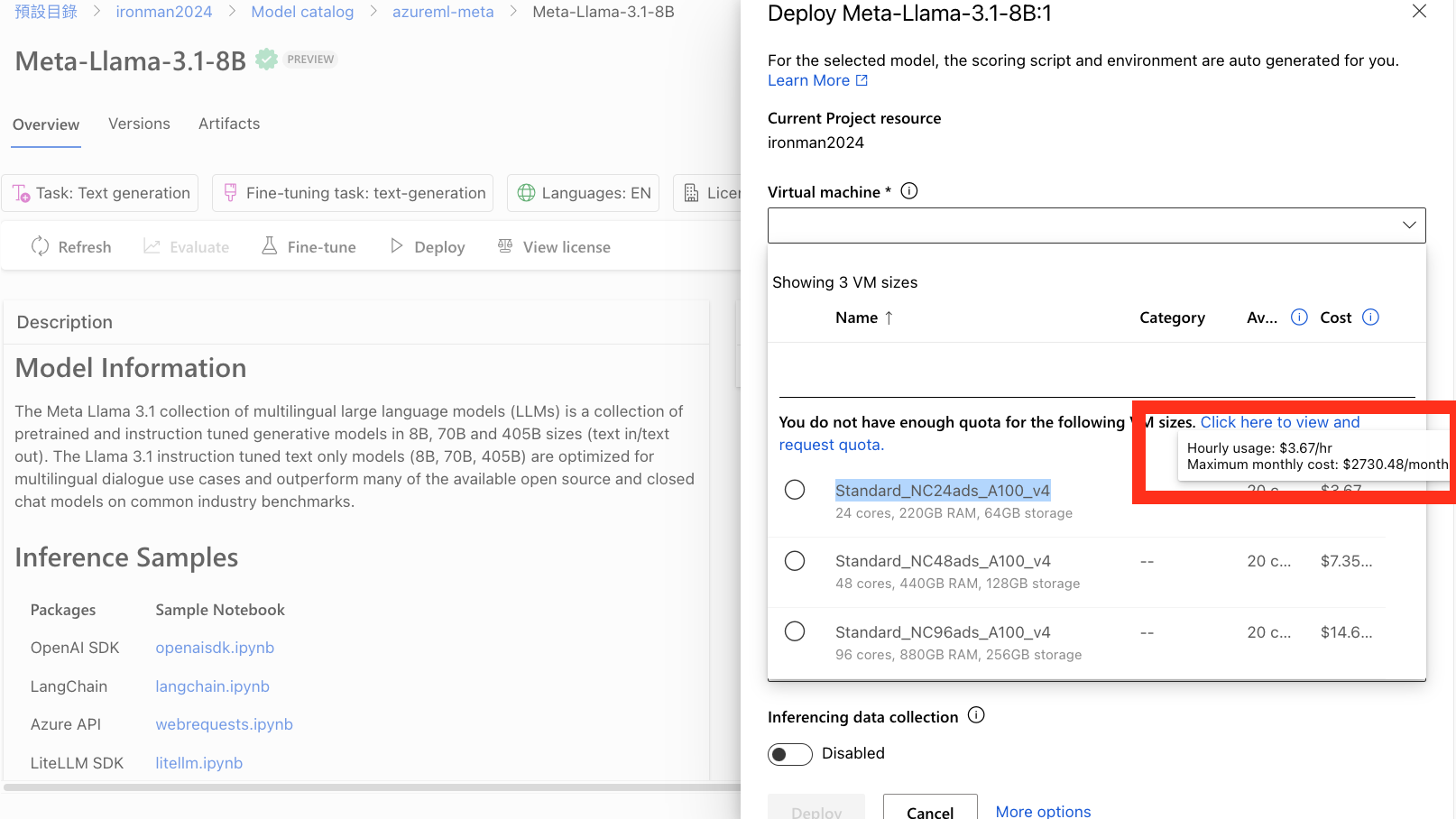Open openaisdk.ipynb notebook link

[215, 648]
